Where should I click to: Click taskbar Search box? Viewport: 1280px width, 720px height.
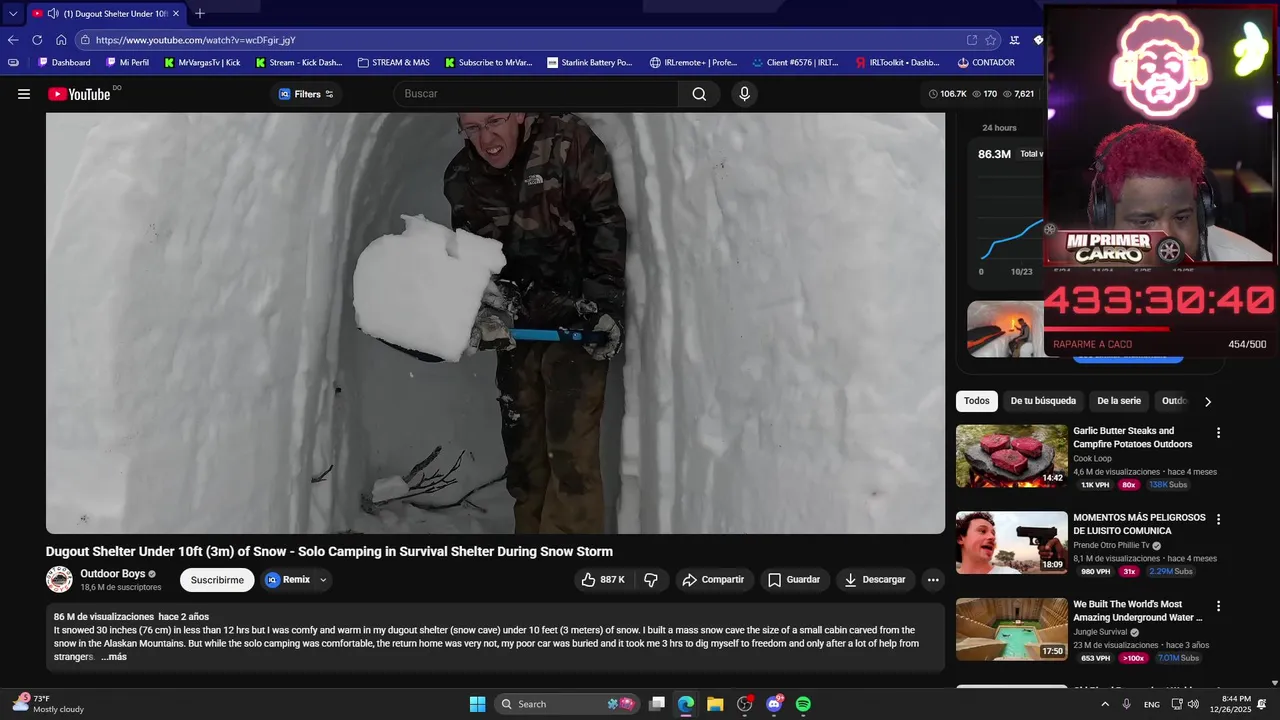(567, 704)
